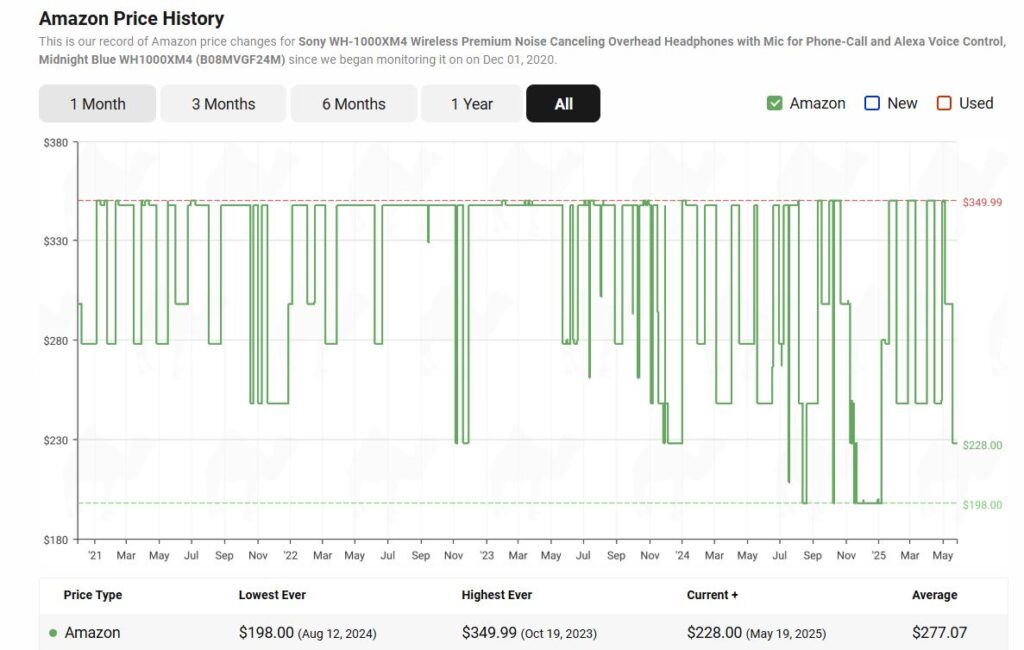Select the All time range tab
The image size is (1024, 650).
pos(563,104)
